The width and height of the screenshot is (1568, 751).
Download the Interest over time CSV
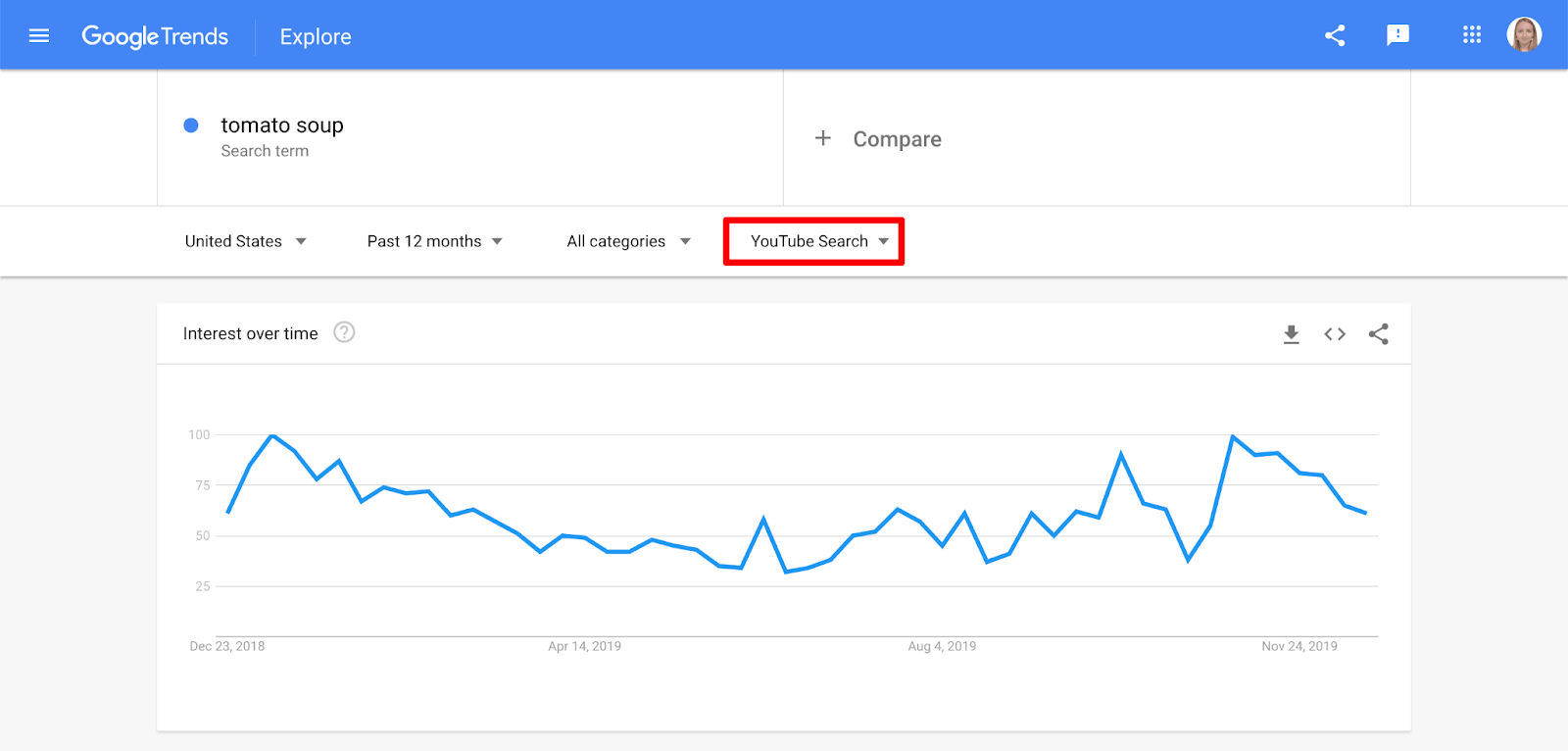(x=1292, y=334)
